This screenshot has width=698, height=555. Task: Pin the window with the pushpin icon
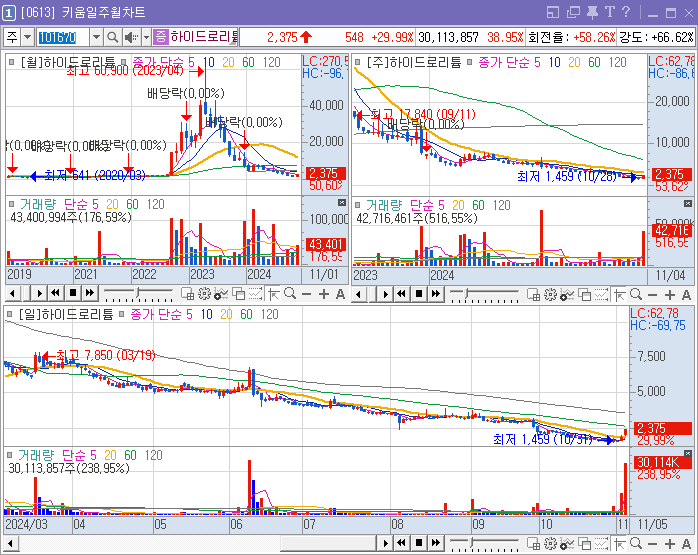point(592,12)
